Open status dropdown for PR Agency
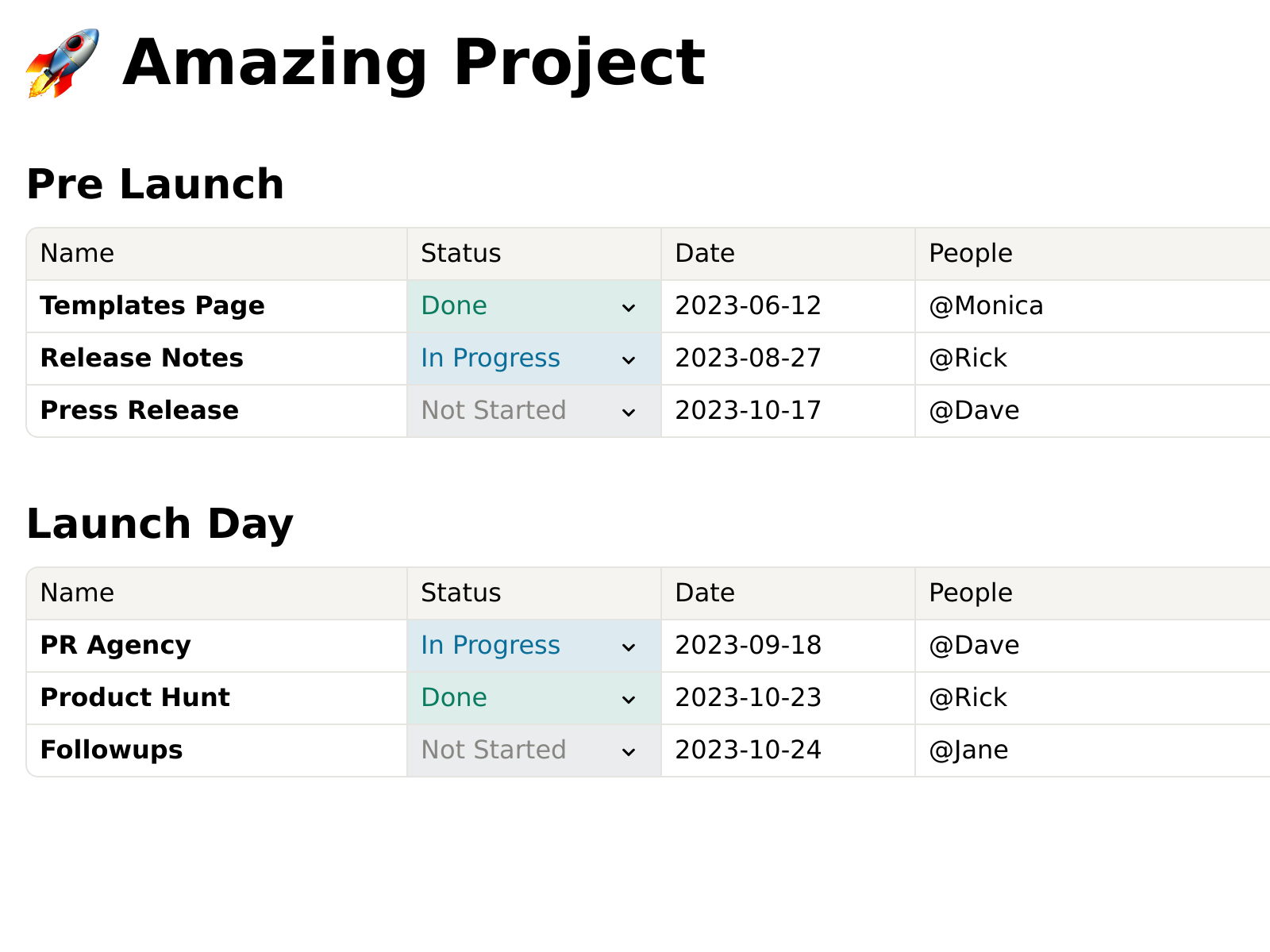 click(533, 646)
